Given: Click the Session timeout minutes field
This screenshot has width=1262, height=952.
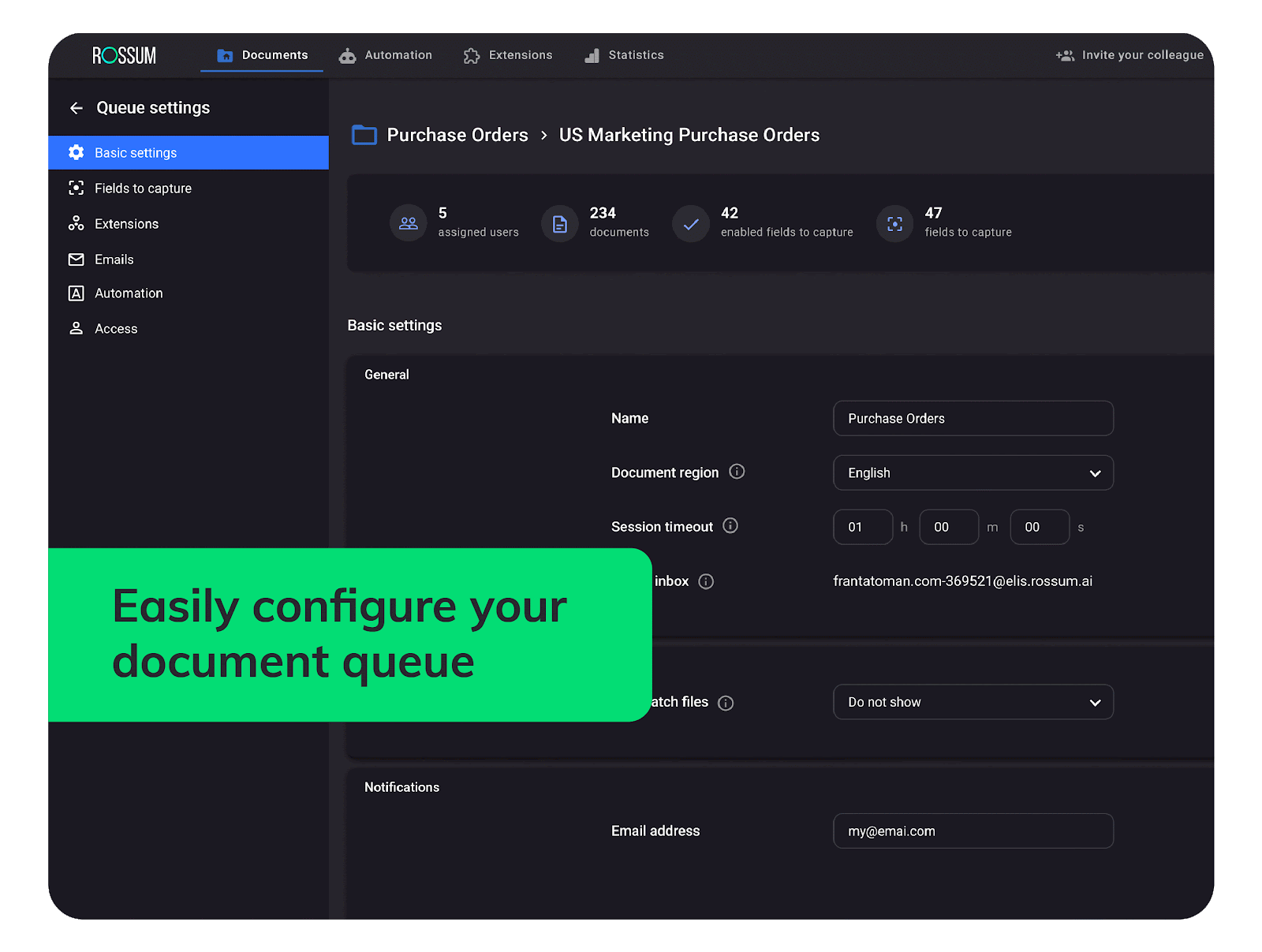Looking at the screenshot, I should click(949, 527).
